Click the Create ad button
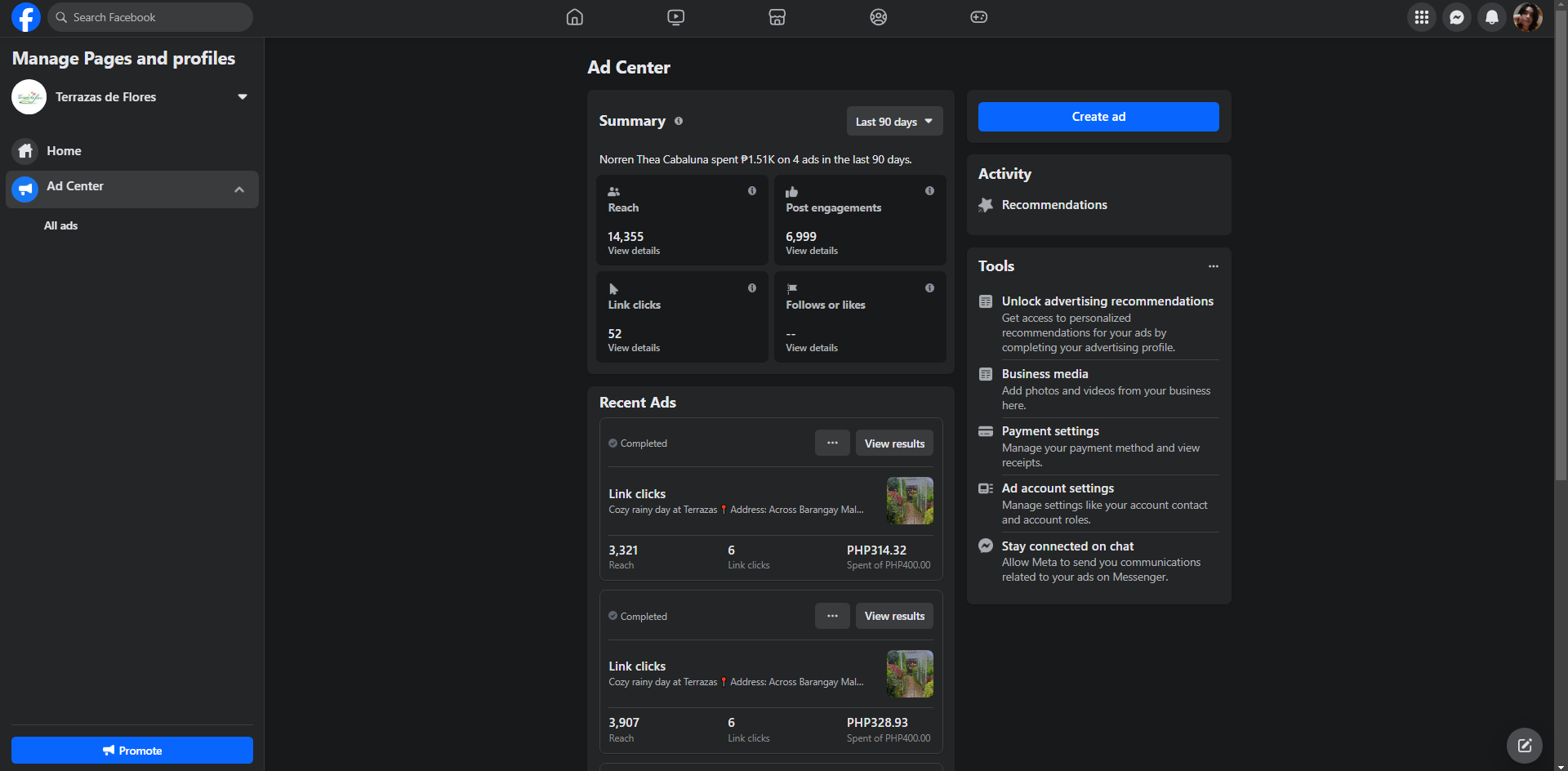 pyautogui.click(x=1098, y=117)
